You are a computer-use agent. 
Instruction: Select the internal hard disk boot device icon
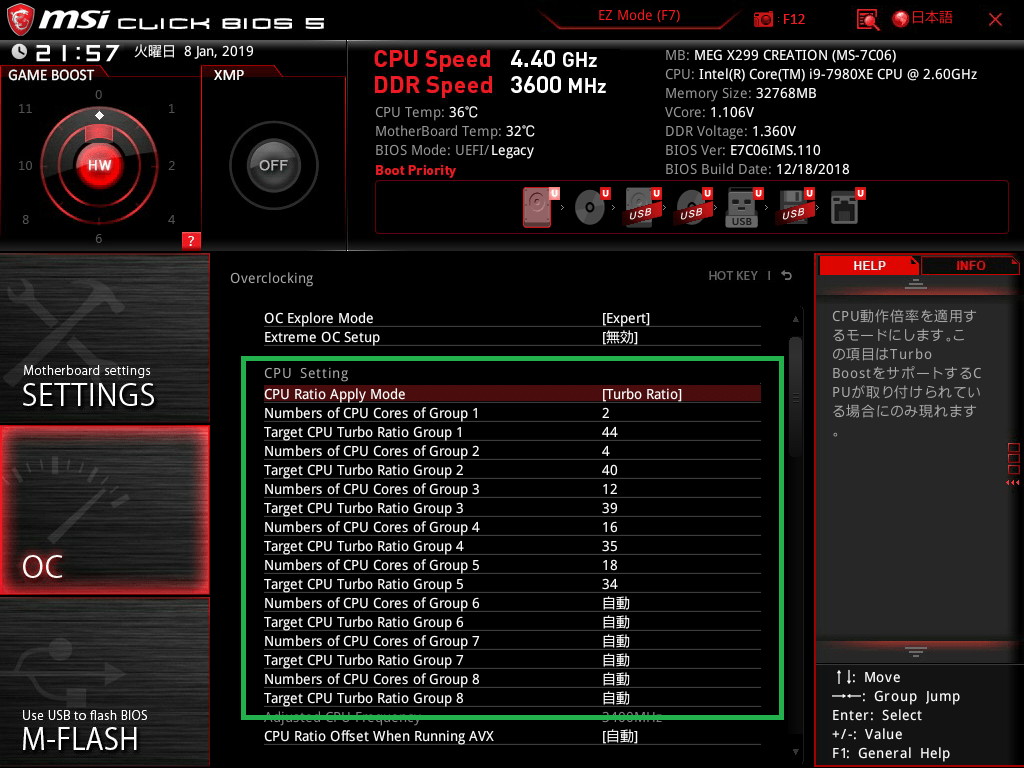(x=538, y=208)
